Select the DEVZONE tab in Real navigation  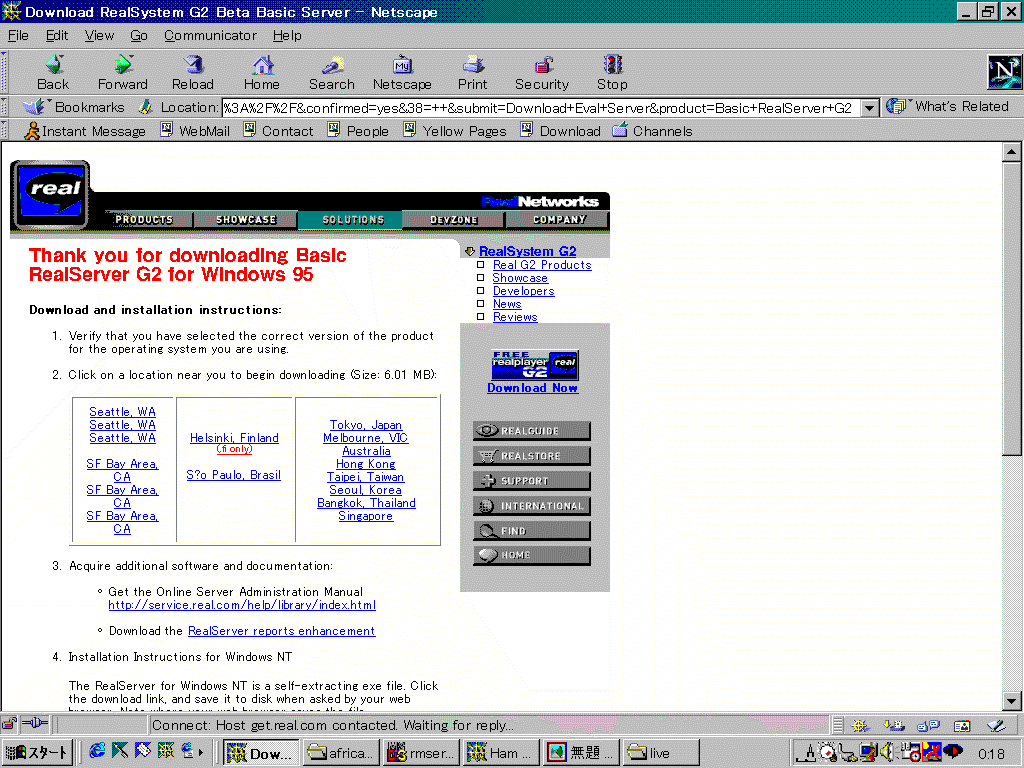(x=454, y=219)
